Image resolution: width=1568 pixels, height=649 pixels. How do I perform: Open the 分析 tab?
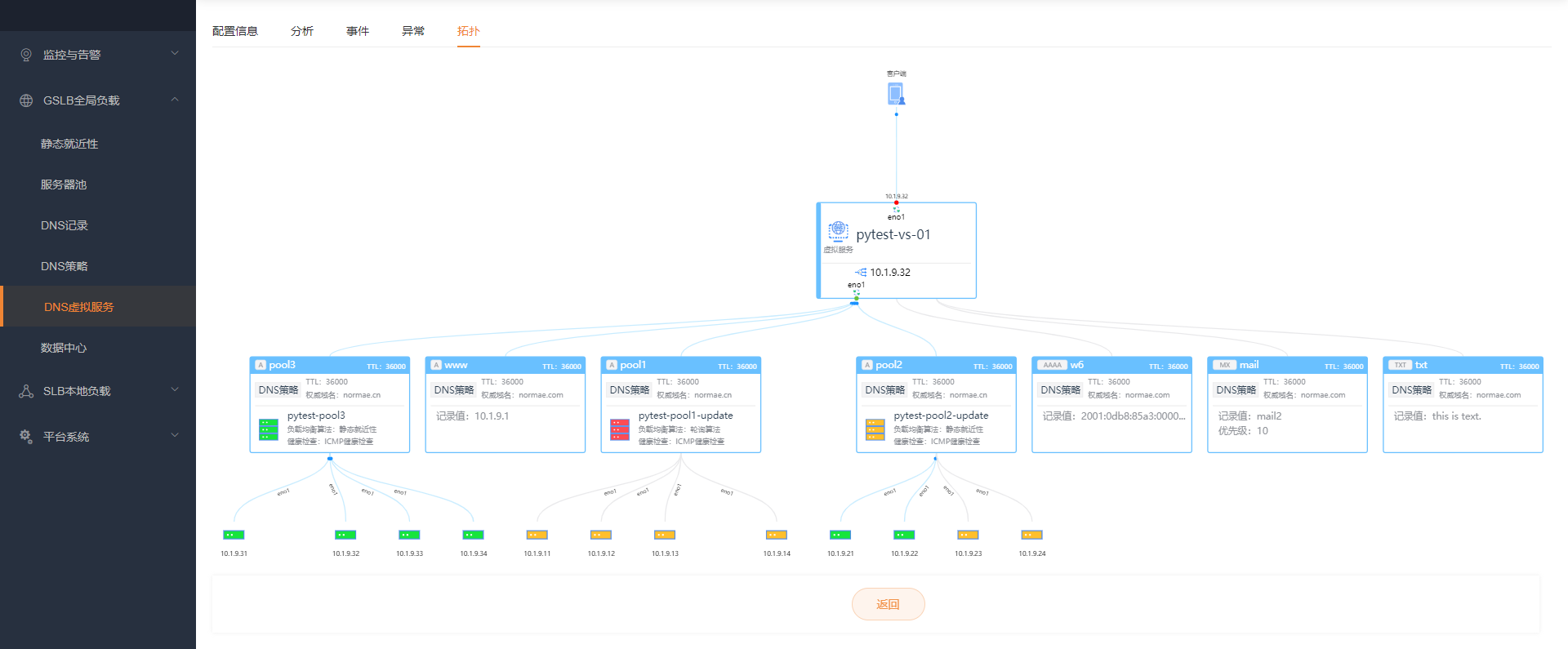point(302,31)
